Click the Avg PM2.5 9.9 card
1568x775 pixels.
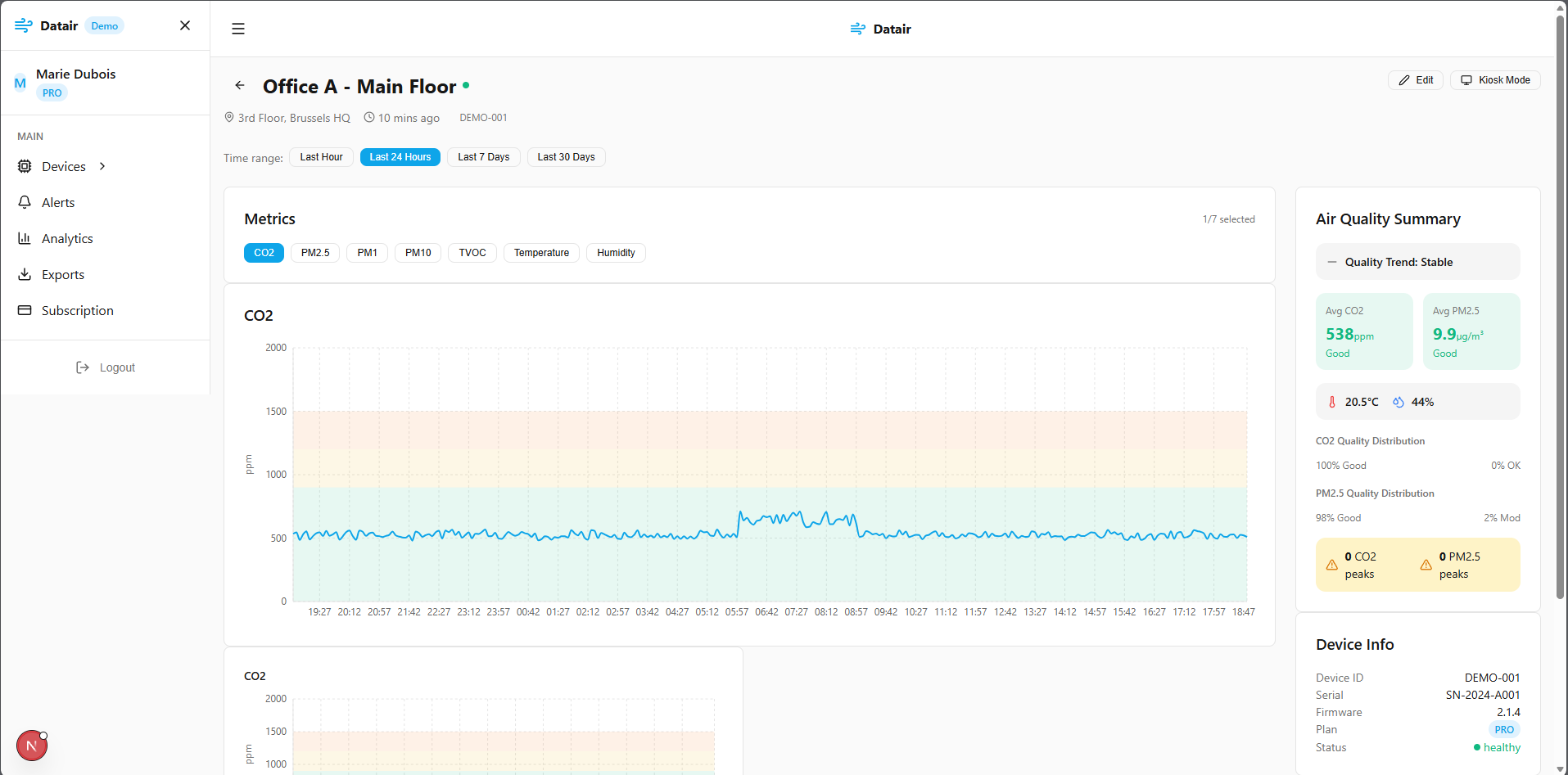click(1471, 331)
